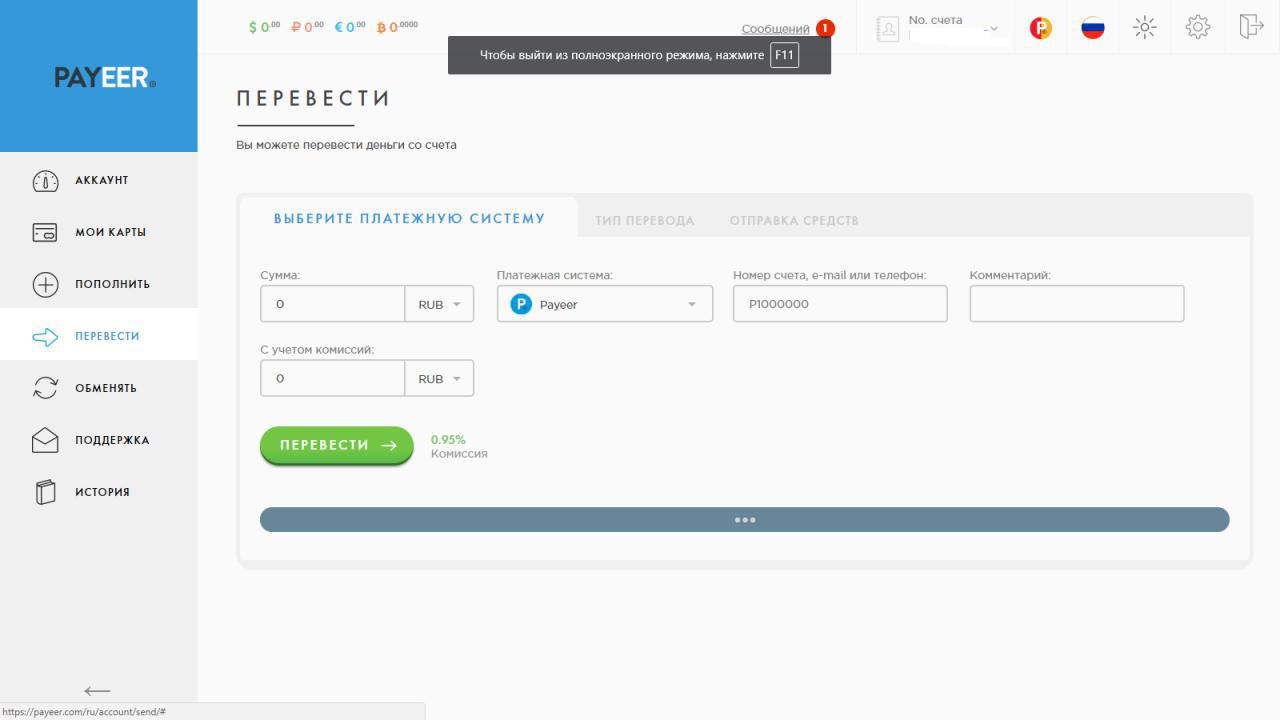Click the bitcoin balance 0.0000

point(397,27)
